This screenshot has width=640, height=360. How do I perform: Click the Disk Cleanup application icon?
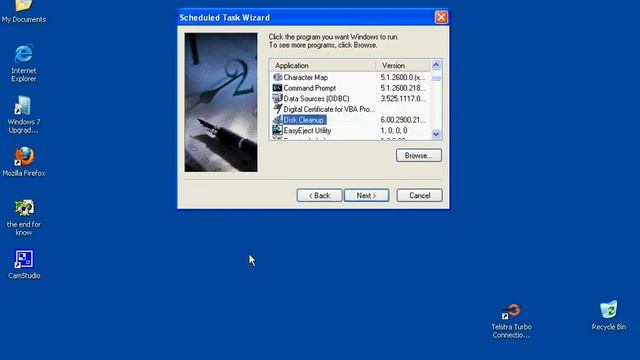[x=278, y=120]
